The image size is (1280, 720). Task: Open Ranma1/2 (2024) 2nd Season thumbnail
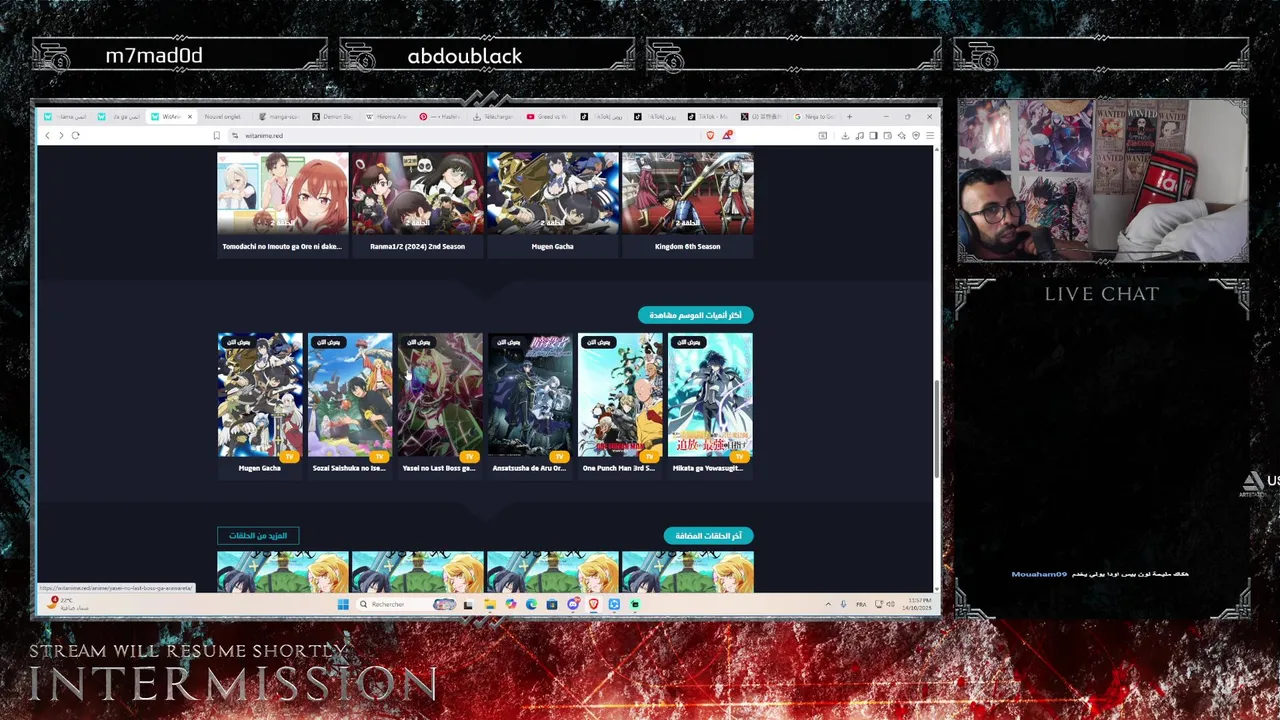[417, 193]
